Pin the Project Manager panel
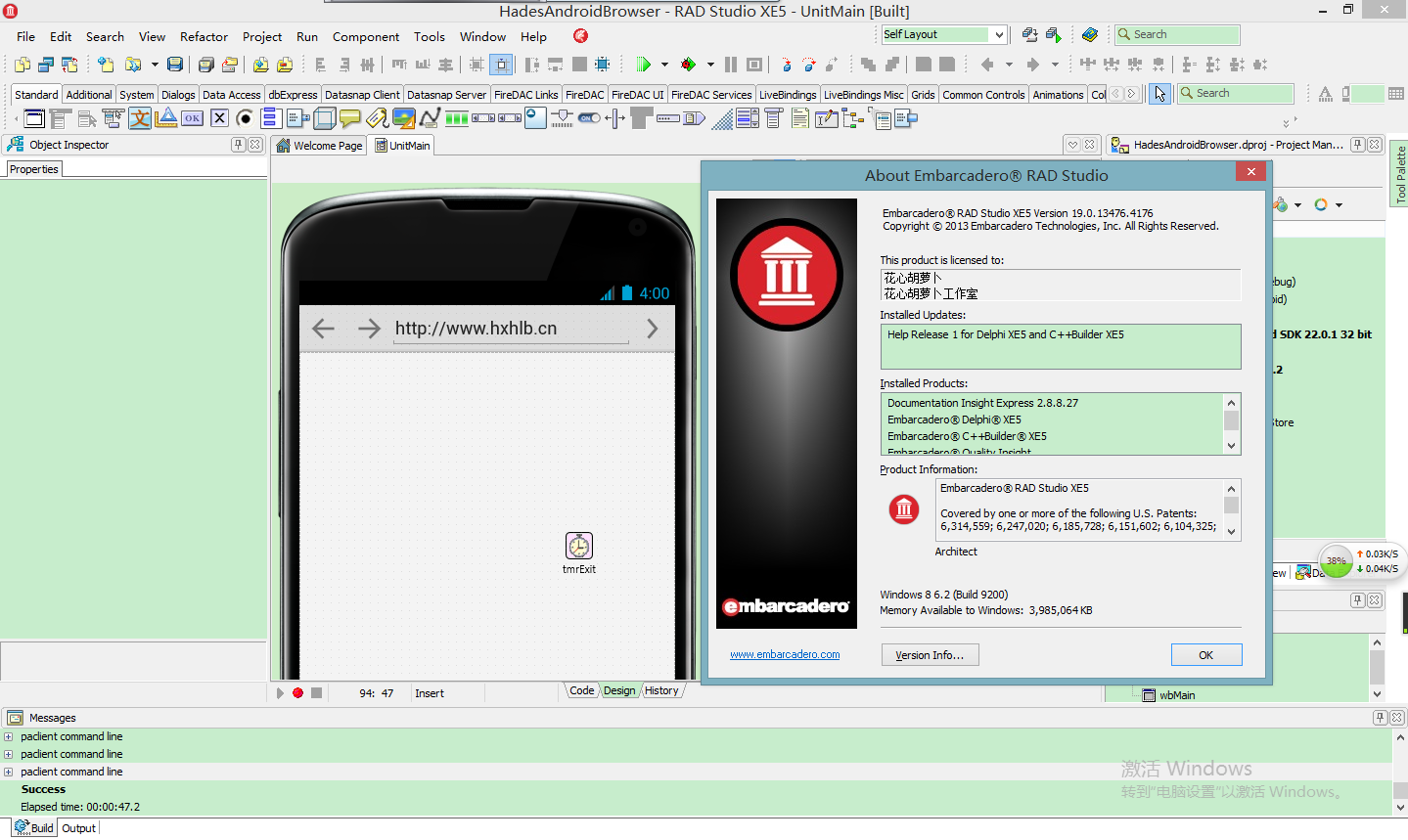The height and width of the screenshot is (840, 1408). pos(1358,145)
